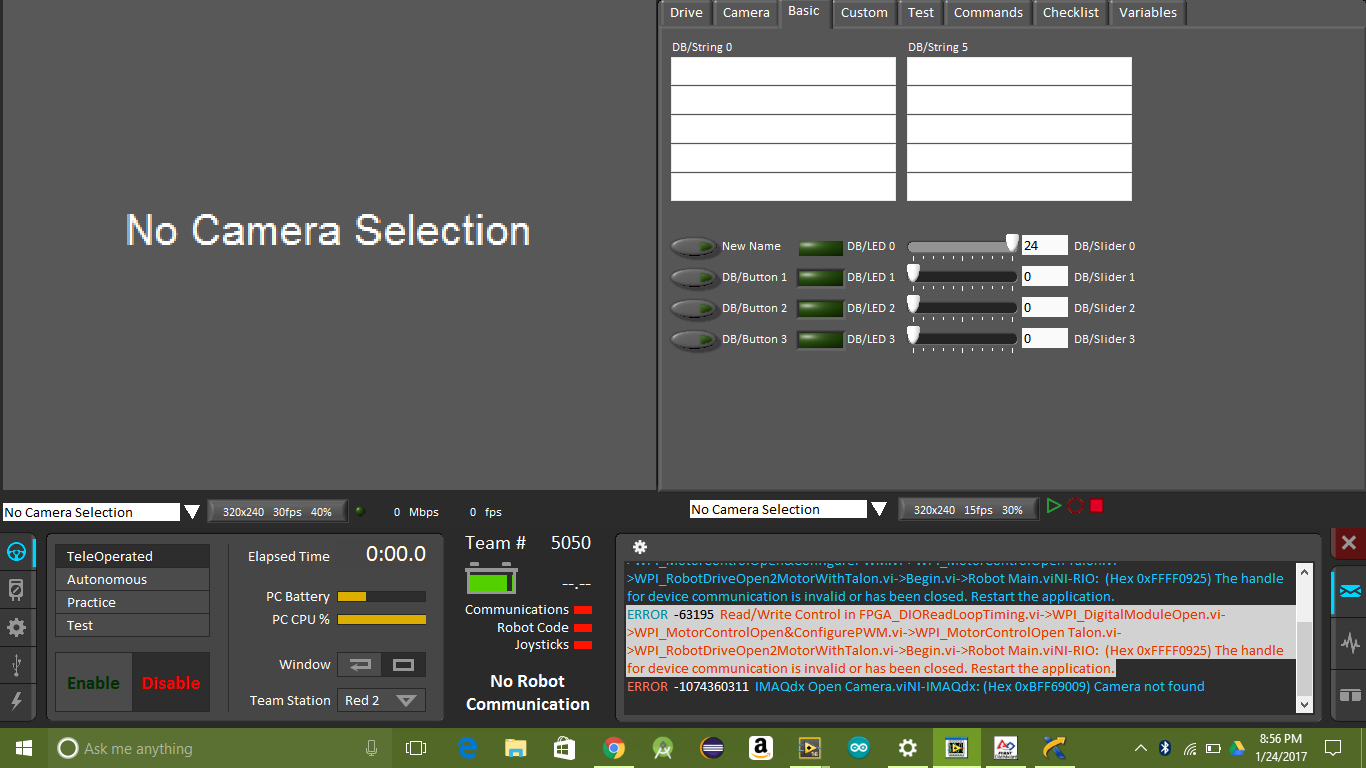Switch to the Checklist dashboard tab
Screen dimensions: 1366x768
tap(1071, 13)
